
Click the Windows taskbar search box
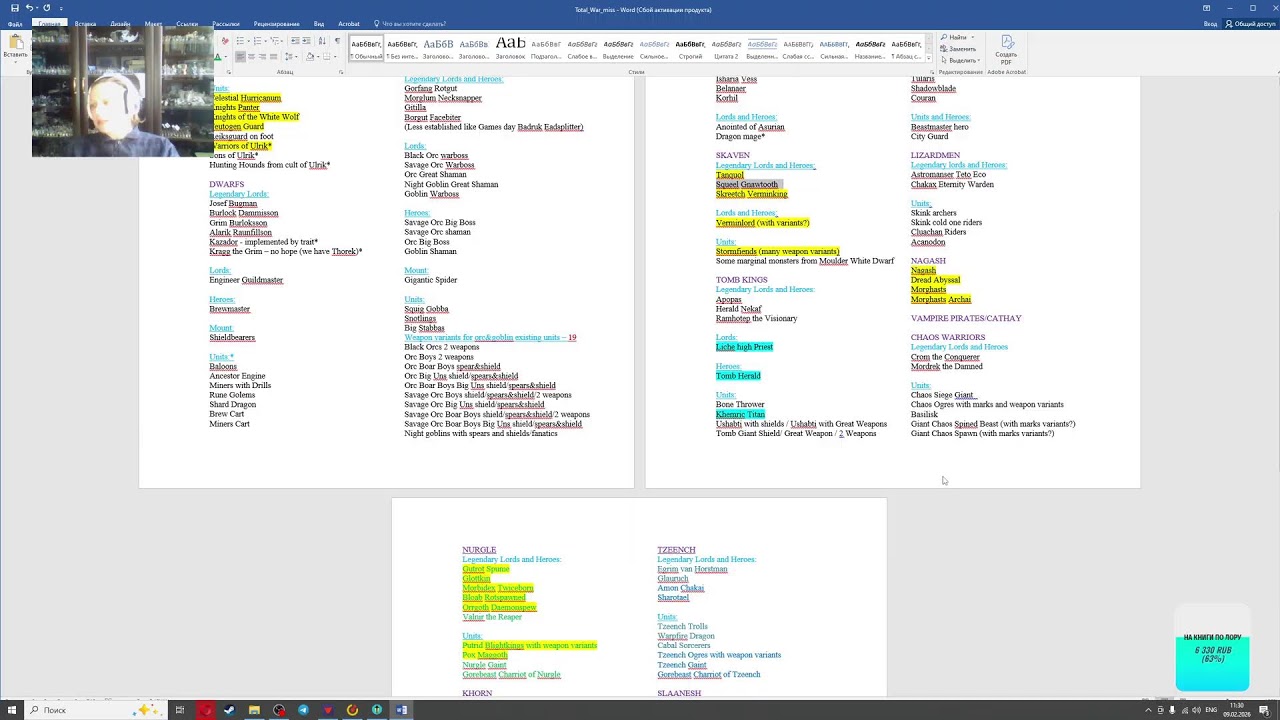click(x=95, y=710)
